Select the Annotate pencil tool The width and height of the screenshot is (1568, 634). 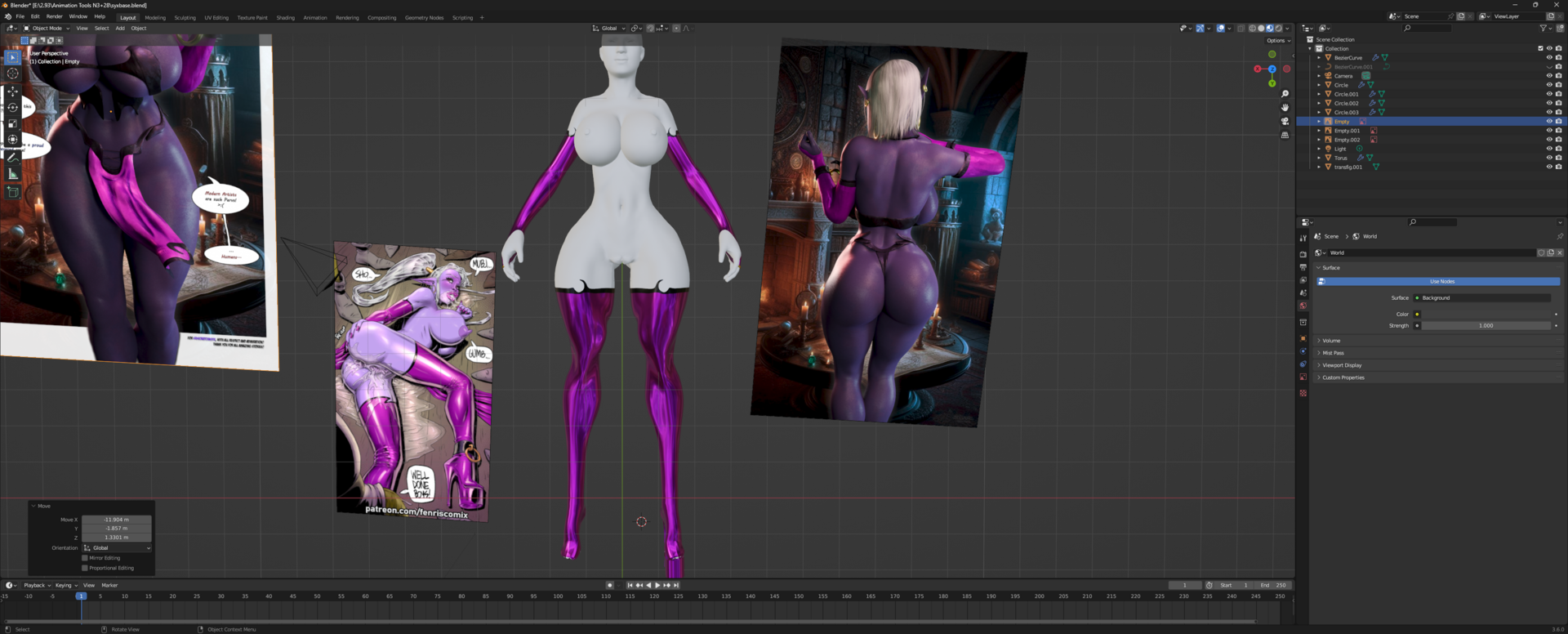pos(13,158)
